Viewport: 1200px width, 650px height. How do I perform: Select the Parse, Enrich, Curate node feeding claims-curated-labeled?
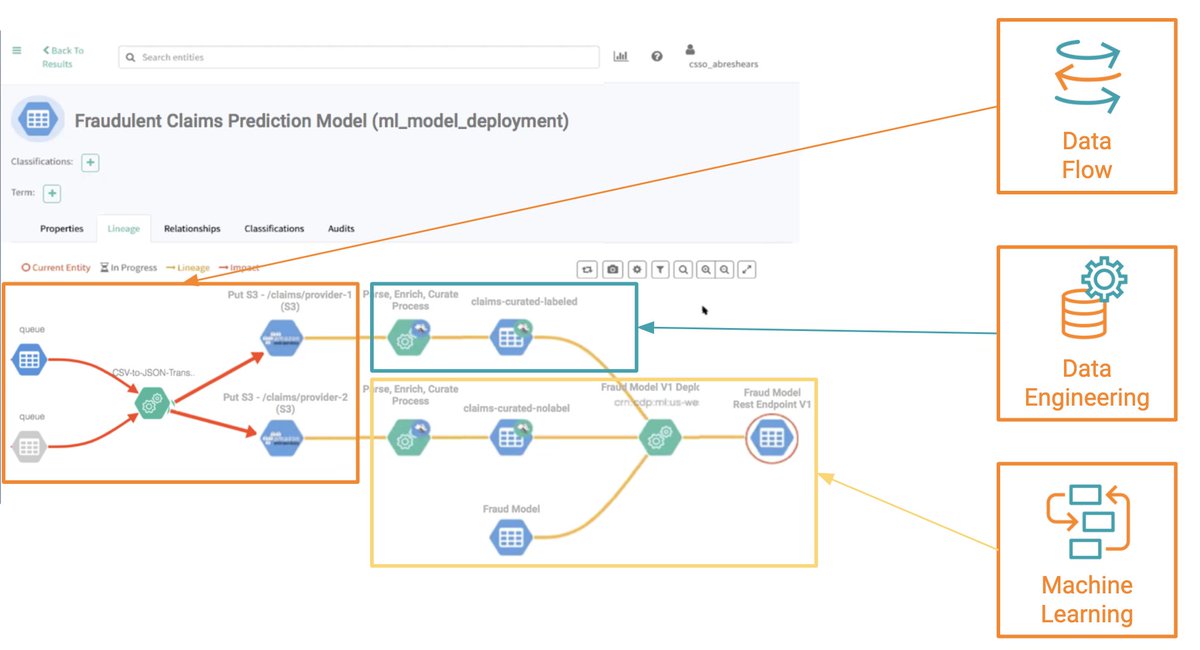point(407,338)
